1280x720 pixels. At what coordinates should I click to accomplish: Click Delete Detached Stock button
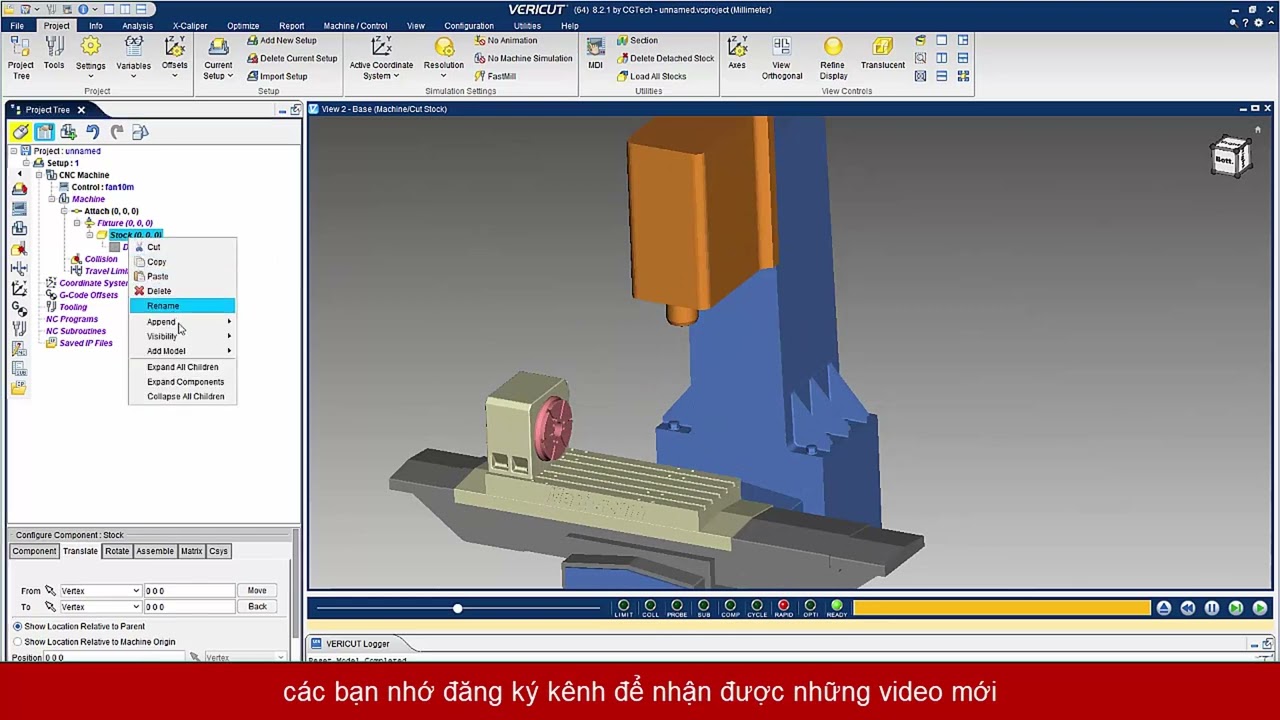[665, 58]
